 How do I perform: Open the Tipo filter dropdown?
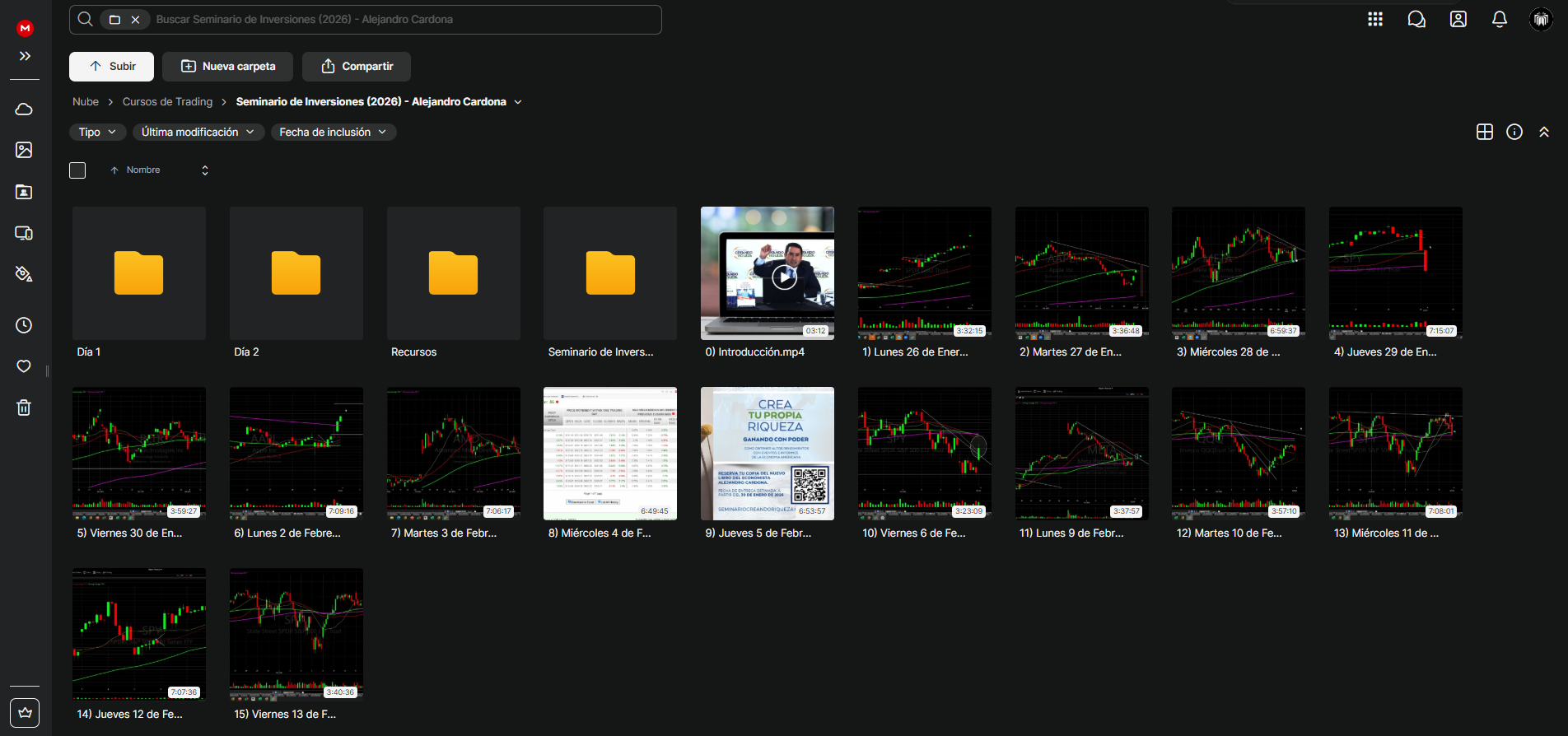97,132
